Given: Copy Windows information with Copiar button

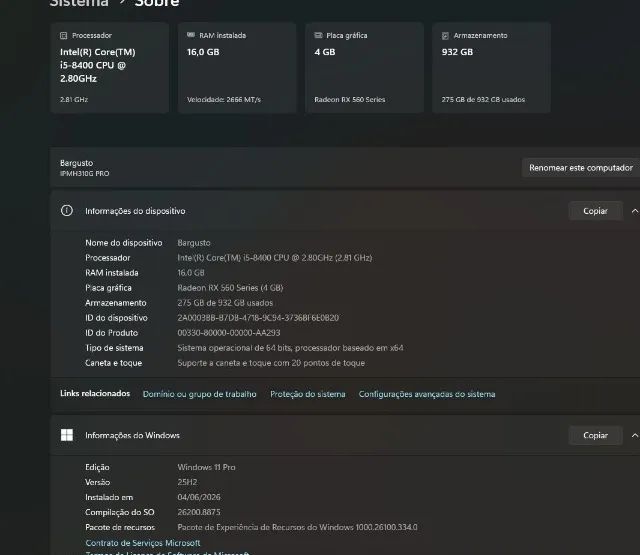Looking at the screenshot, I should [596, 435].
